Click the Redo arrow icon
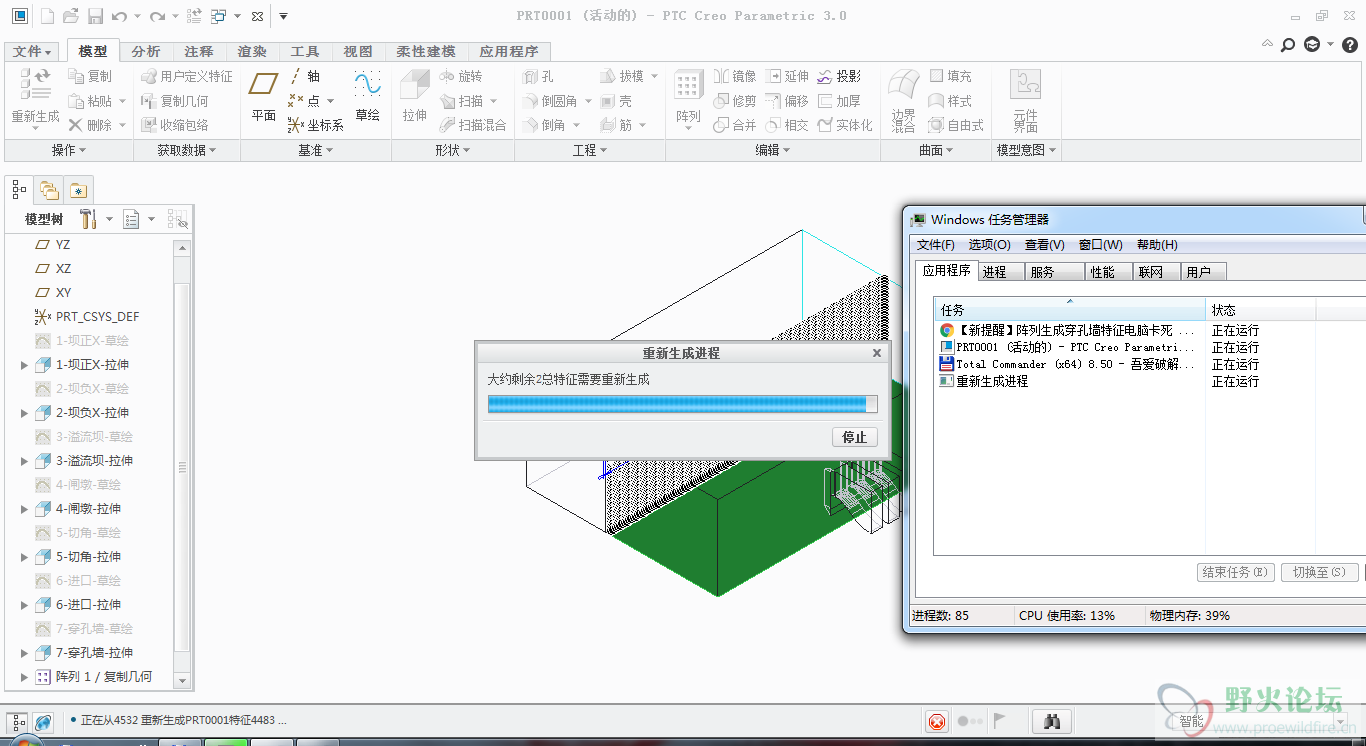The image size is (1366, 746). [157, 16]
